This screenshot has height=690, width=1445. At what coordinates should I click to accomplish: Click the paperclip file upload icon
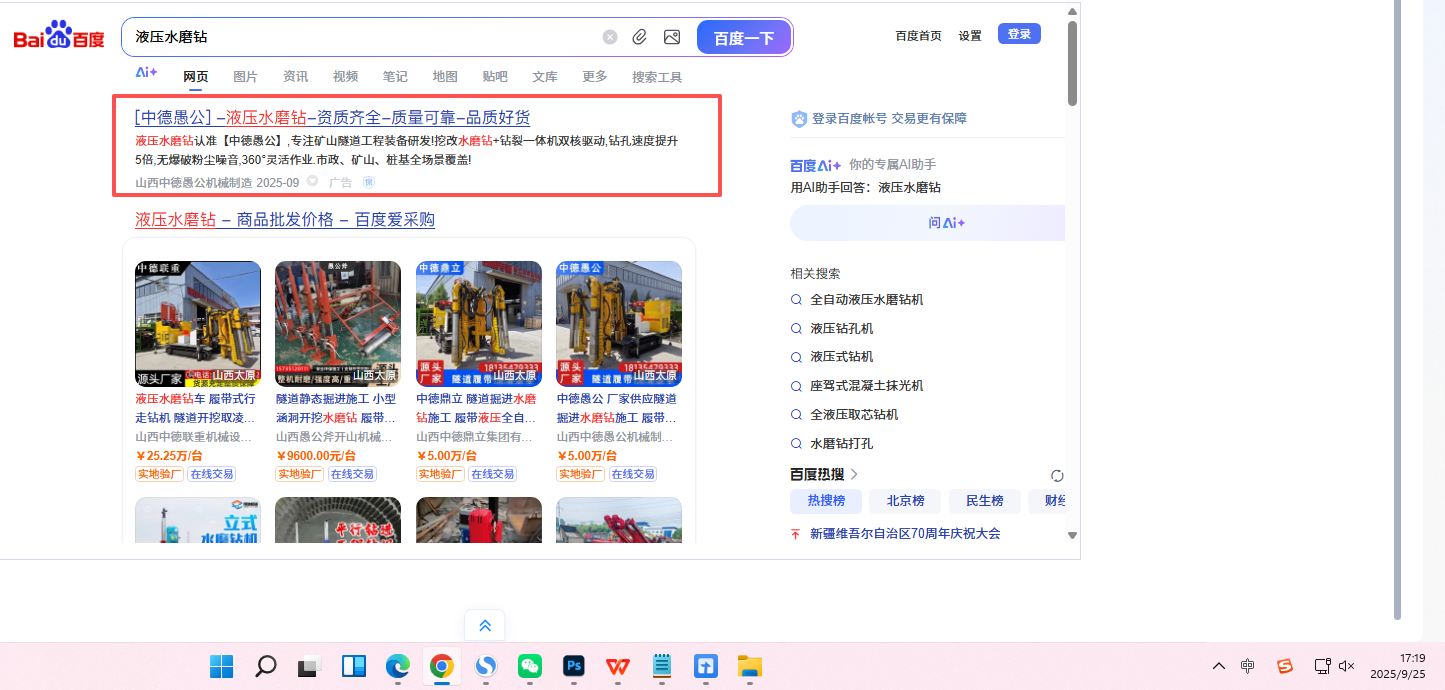pos(640,37)
